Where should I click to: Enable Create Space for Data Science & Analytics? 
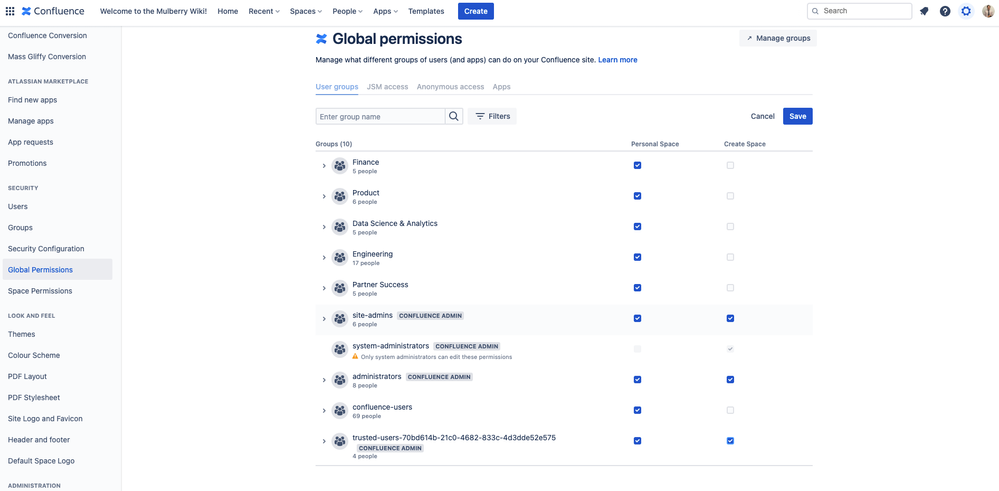point(730,227)
